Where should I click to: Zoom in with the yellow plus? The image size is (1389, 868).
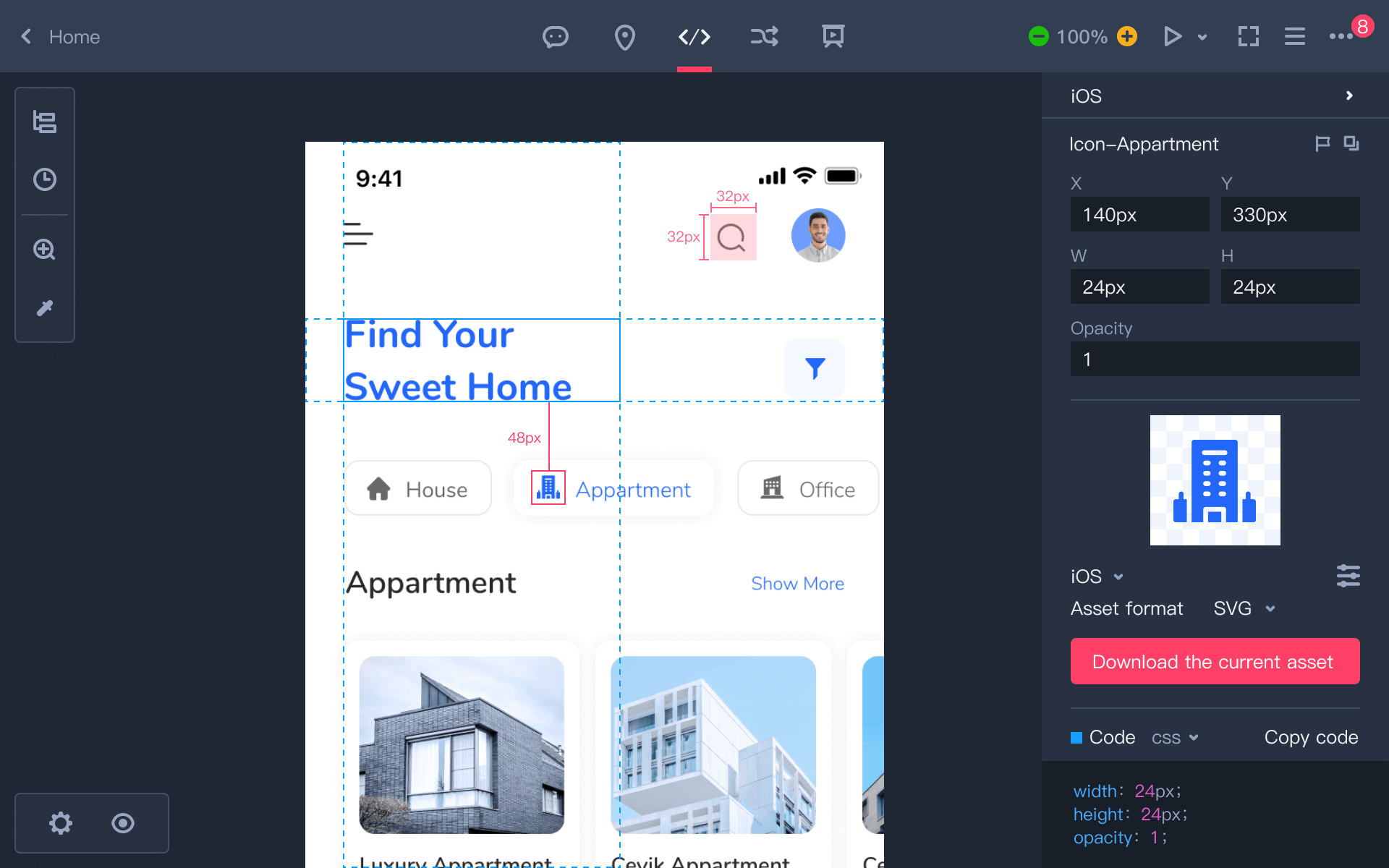click(1126, 36)
